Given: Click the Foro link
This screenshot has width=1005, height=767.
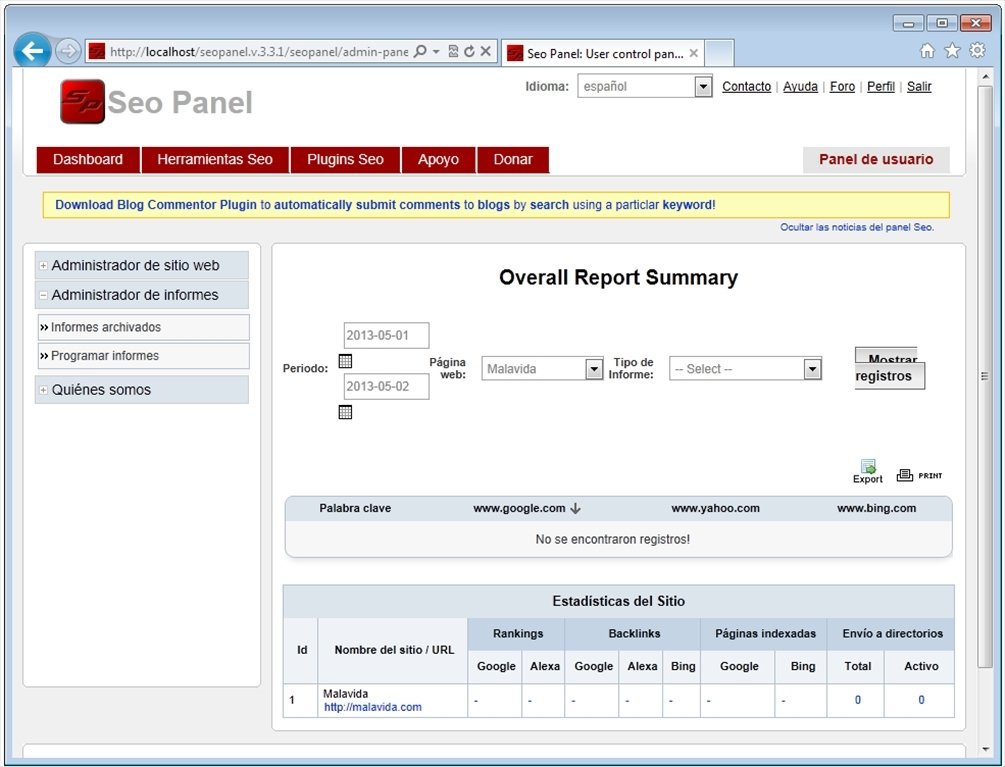Looking at the screenshot, I should (842, 87).
